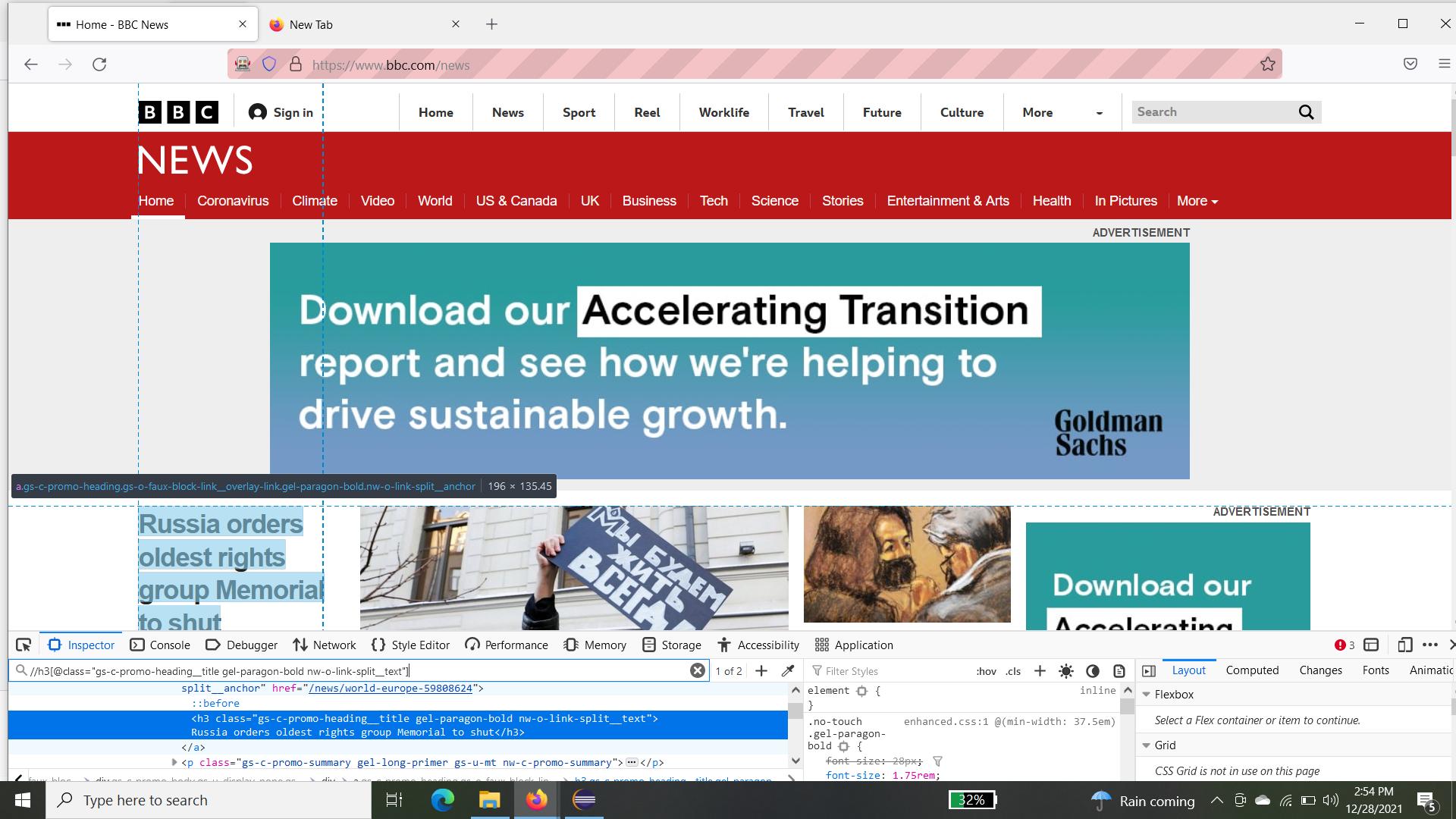Bookmark this page with the star icon
The image size is (1456, 819).
pos(1268,64)
